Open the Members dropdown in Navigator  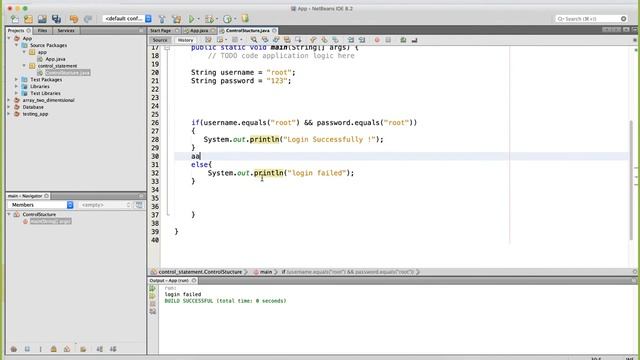click(40, 205)
